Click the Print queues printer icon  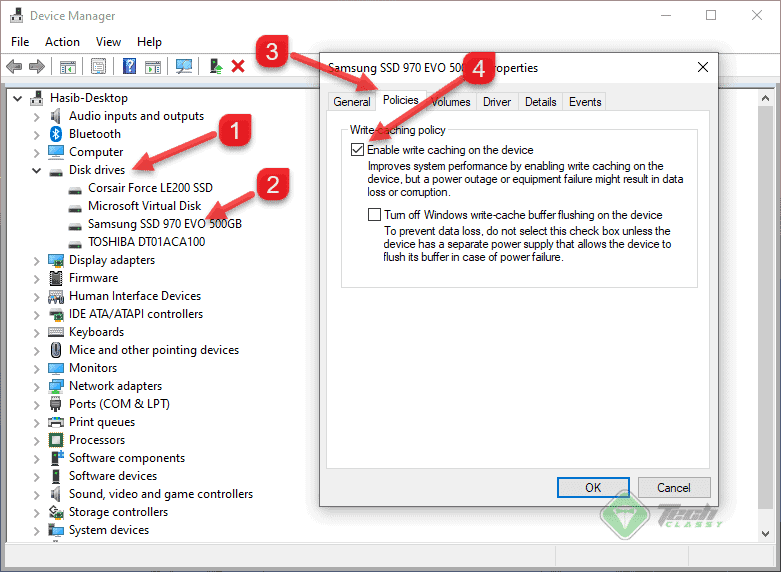(56, 422)
